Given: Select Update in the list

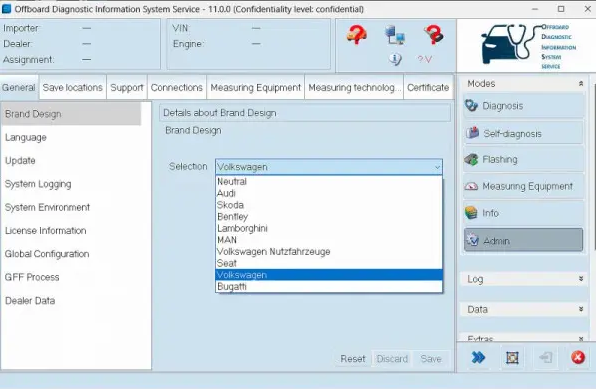Looking at the screenshot, I should [71, 160].
